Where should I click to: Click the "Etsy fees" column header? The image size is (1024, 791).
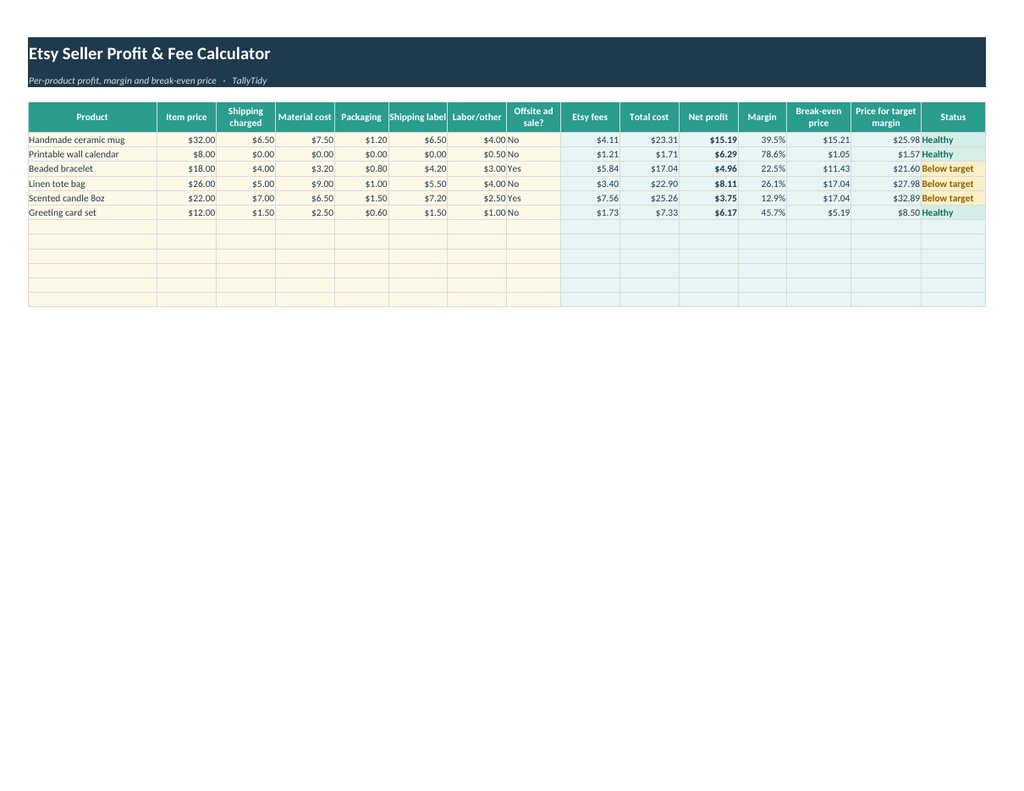click(590, 117)
